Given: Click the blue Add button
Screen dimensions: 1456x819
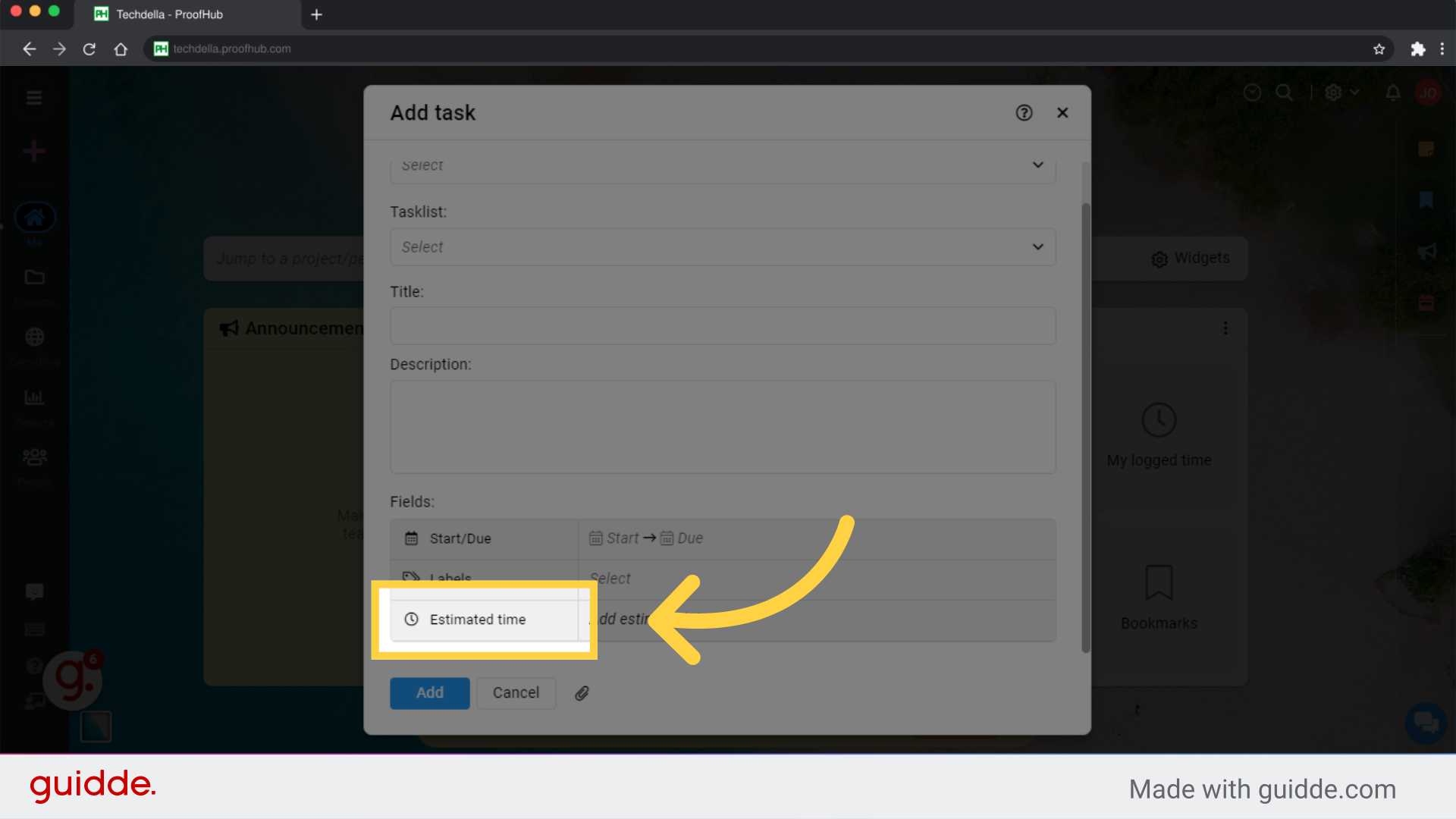Looking at the screenshot, I should (430, 693).
